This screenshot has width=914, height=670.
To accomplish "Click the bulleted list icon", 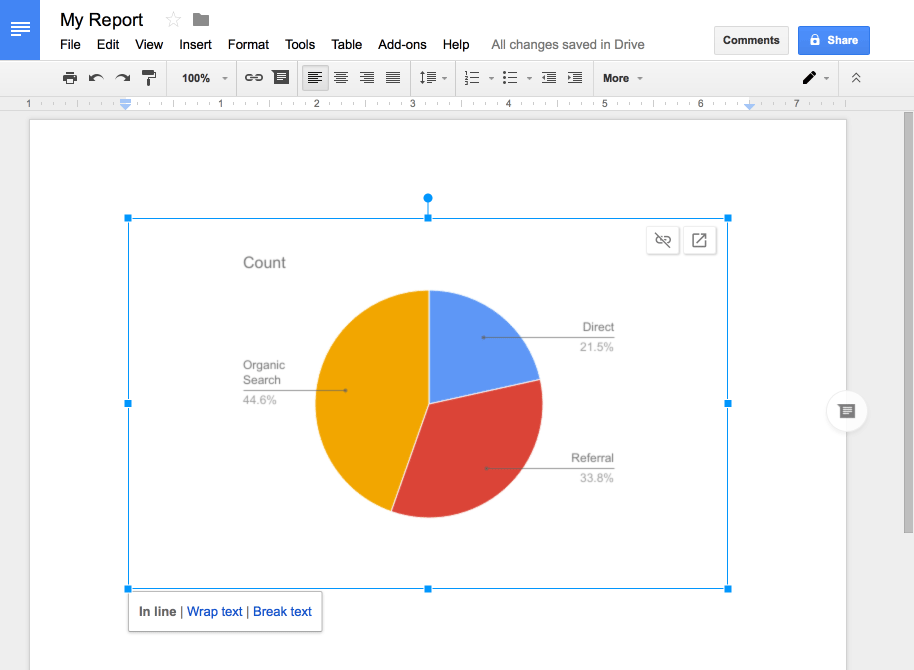I will tap(510, 78).
